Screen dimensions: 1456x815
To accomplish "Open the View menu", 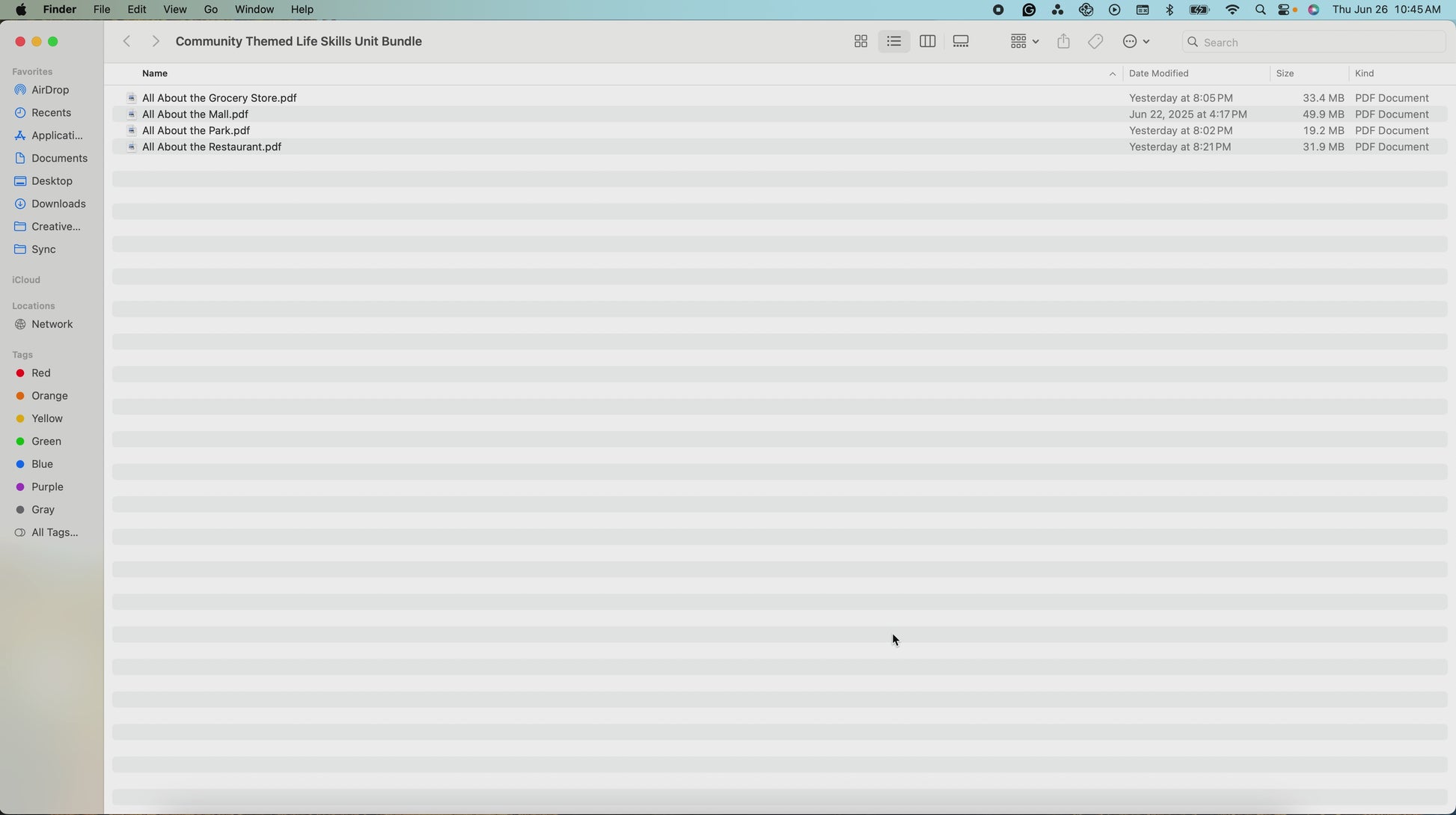I will [174, 10].
